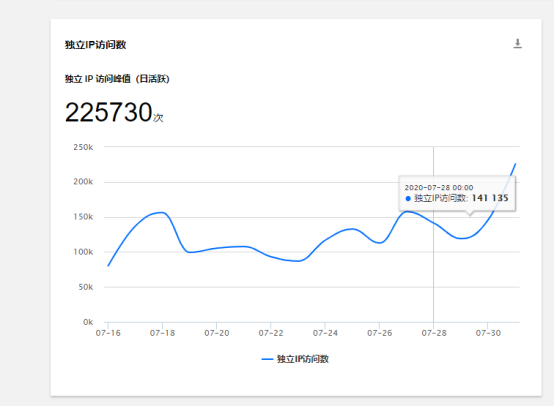This screenshot has width=554, height=407.
Task: Click the 100k y-axis label
Action: 83,252
